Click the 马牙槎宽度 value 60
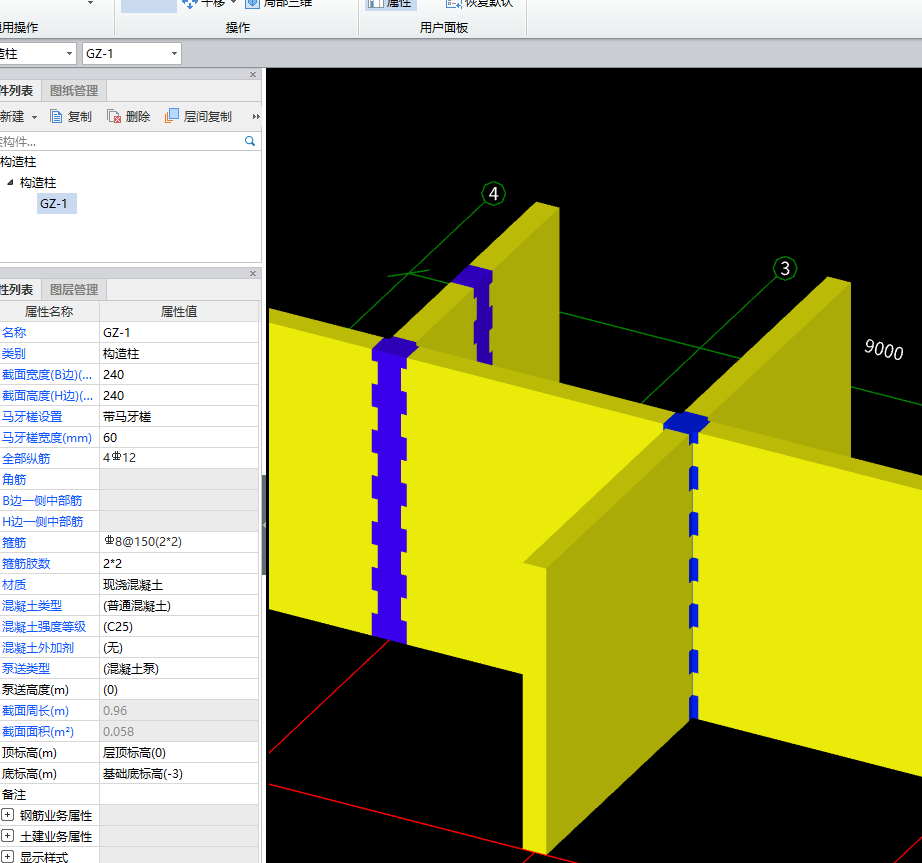 [179, 437]
